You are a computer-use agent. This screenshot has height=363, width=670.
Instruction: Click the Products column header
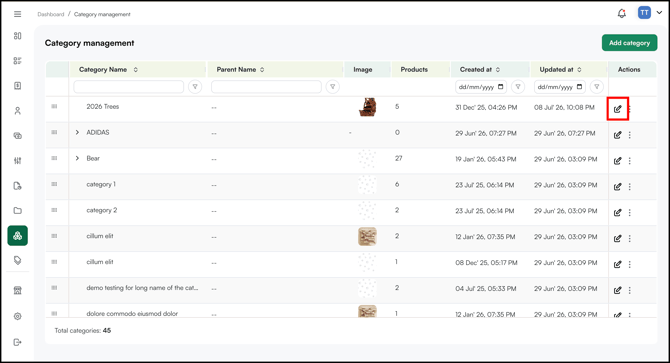click(x=414, y=70)
